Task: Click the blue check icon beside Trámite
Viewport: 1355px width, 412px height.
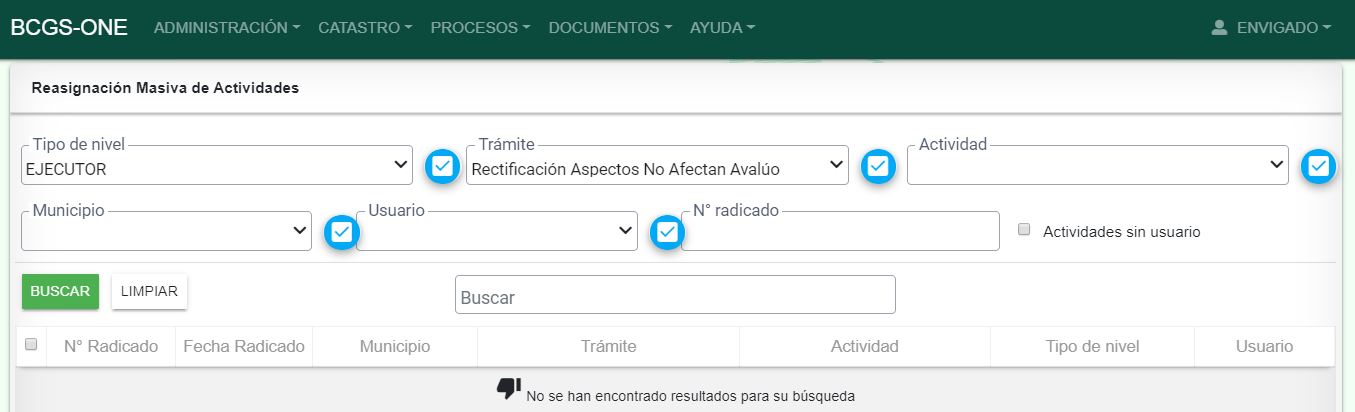Action: click(878, 166)
